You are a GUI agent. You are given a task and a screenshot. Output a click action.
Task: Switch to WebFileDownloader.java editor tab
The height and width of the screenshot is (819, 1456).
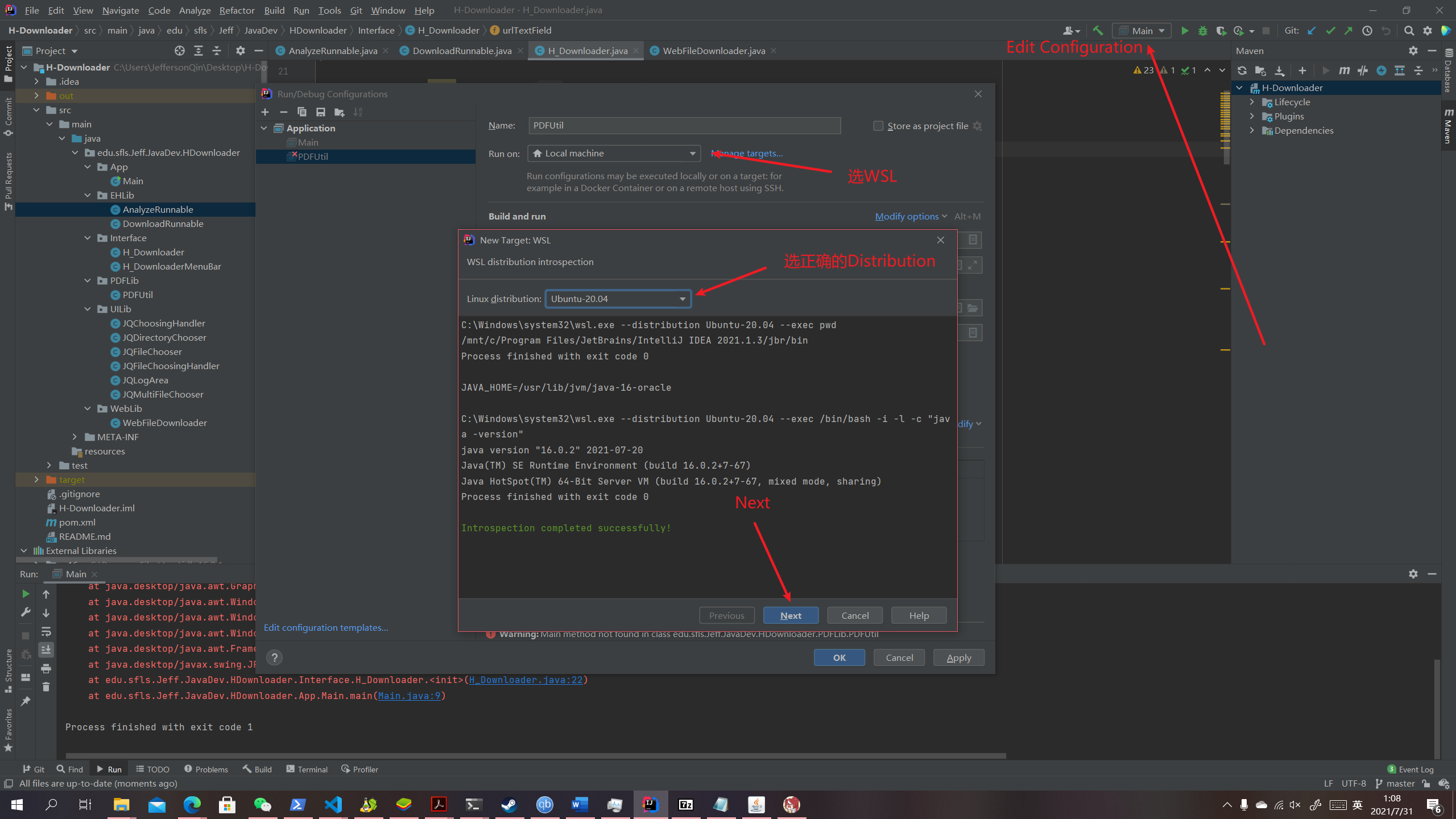coord(714,51)
